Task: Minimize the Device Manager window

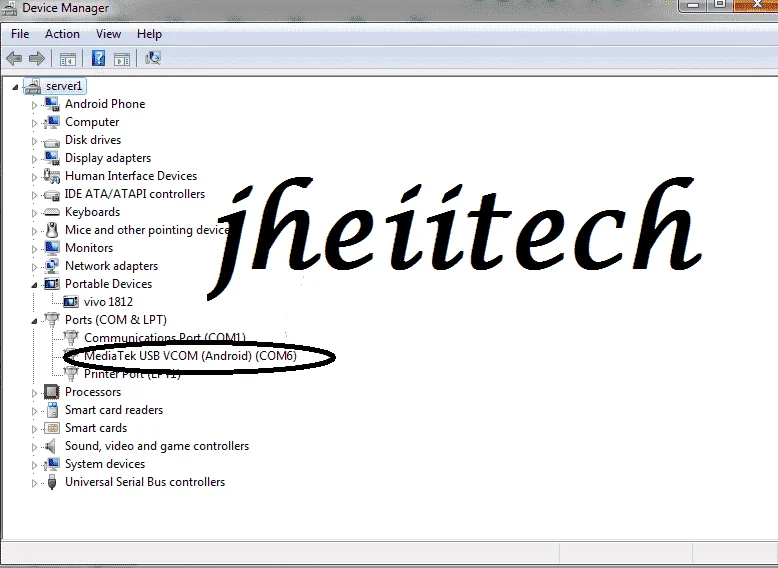Action: coord(693,5)
